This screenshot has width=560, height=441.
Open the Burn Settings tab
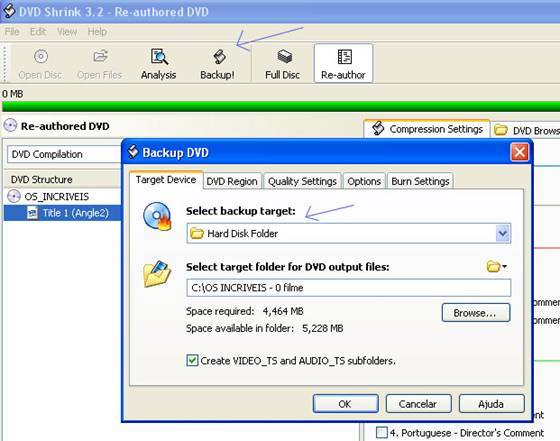[x=420, y=181]
